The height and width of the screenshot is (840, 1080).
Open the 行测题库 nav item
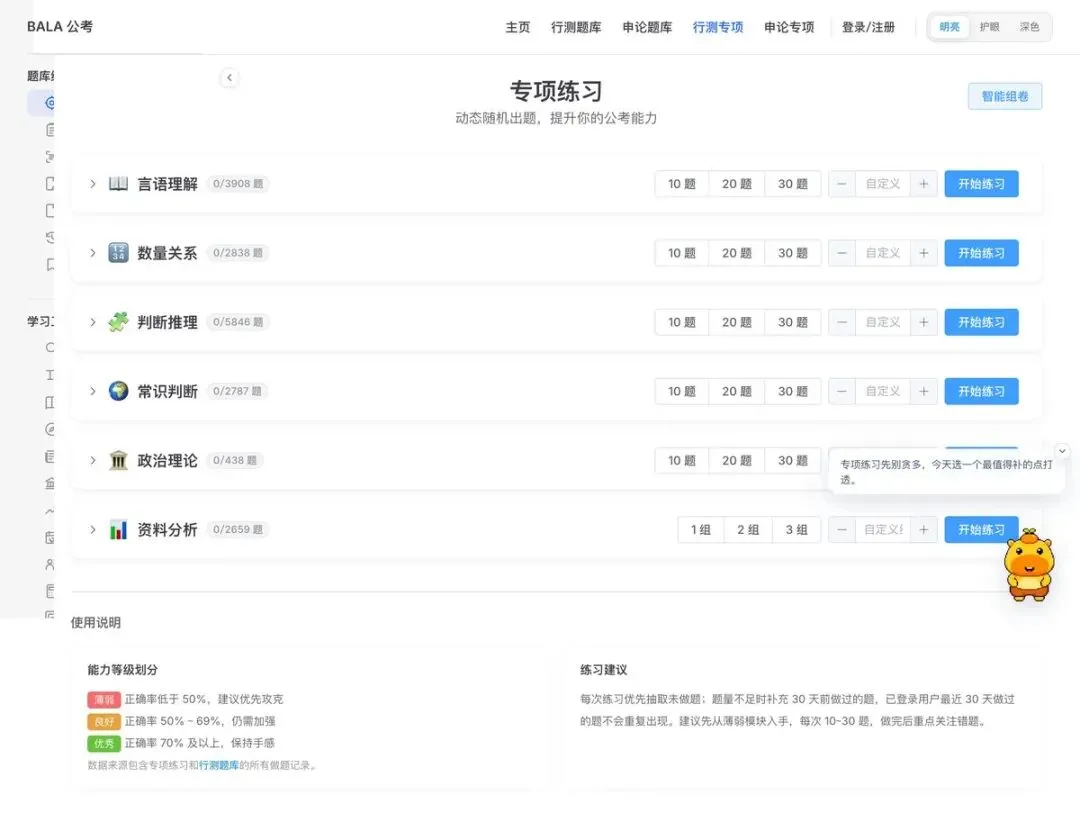(576, 27)
